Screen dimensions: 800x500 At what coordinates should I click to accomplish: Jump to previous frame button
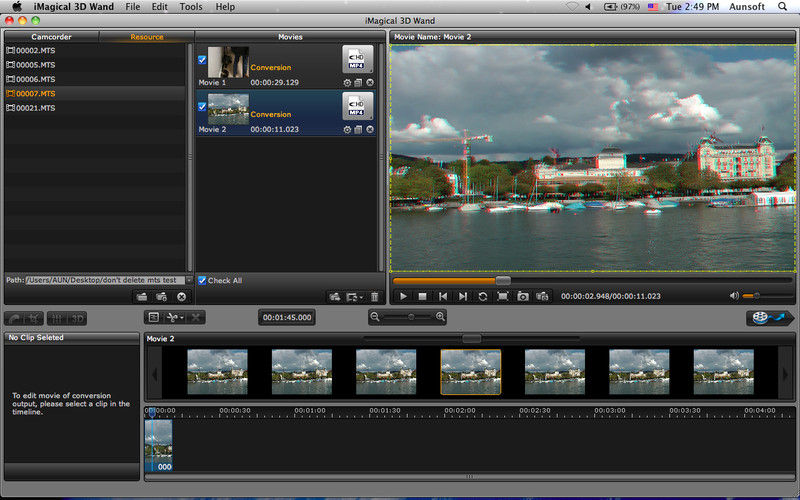pyautogui.click(x=443, y=296)
